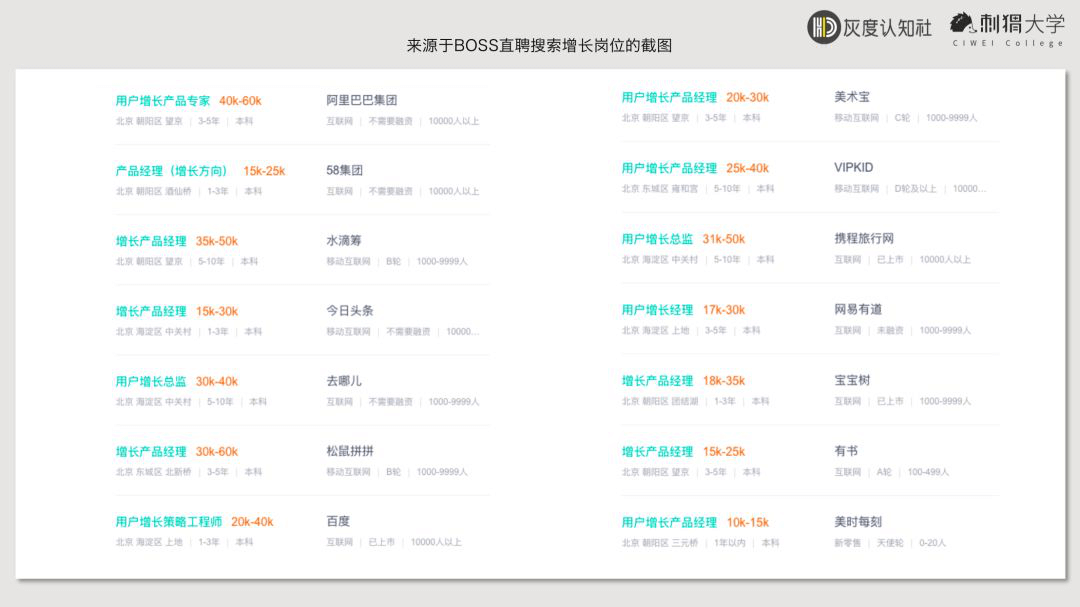Click the 20k-40k salary text
The width and height of the screenshot is (1080, 607).
pyautogui.click(x=252, y=522)
